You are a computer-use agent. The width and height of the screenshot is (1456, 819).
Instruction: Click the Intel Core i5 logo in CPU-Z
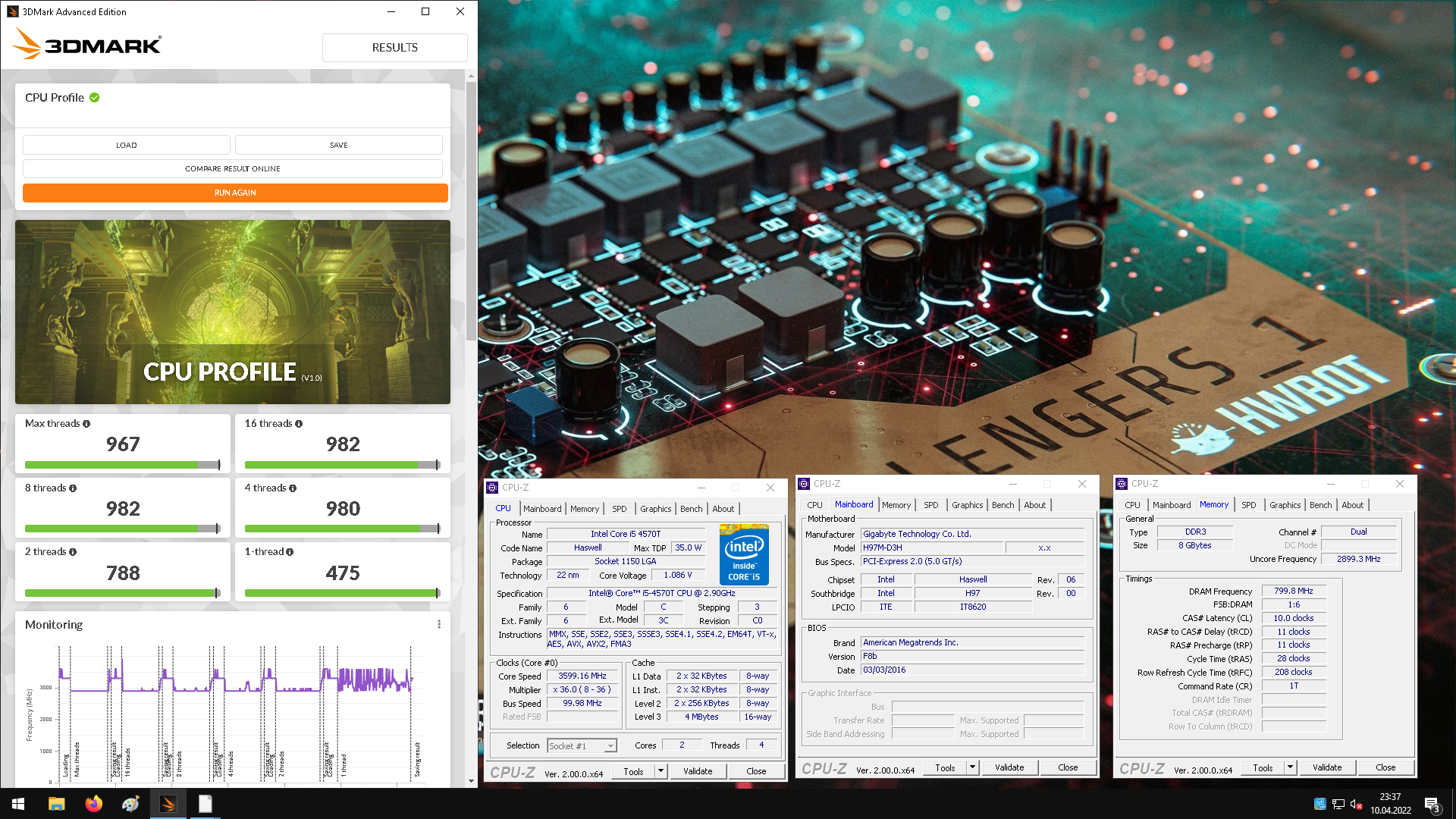click(x=744, y=555)
